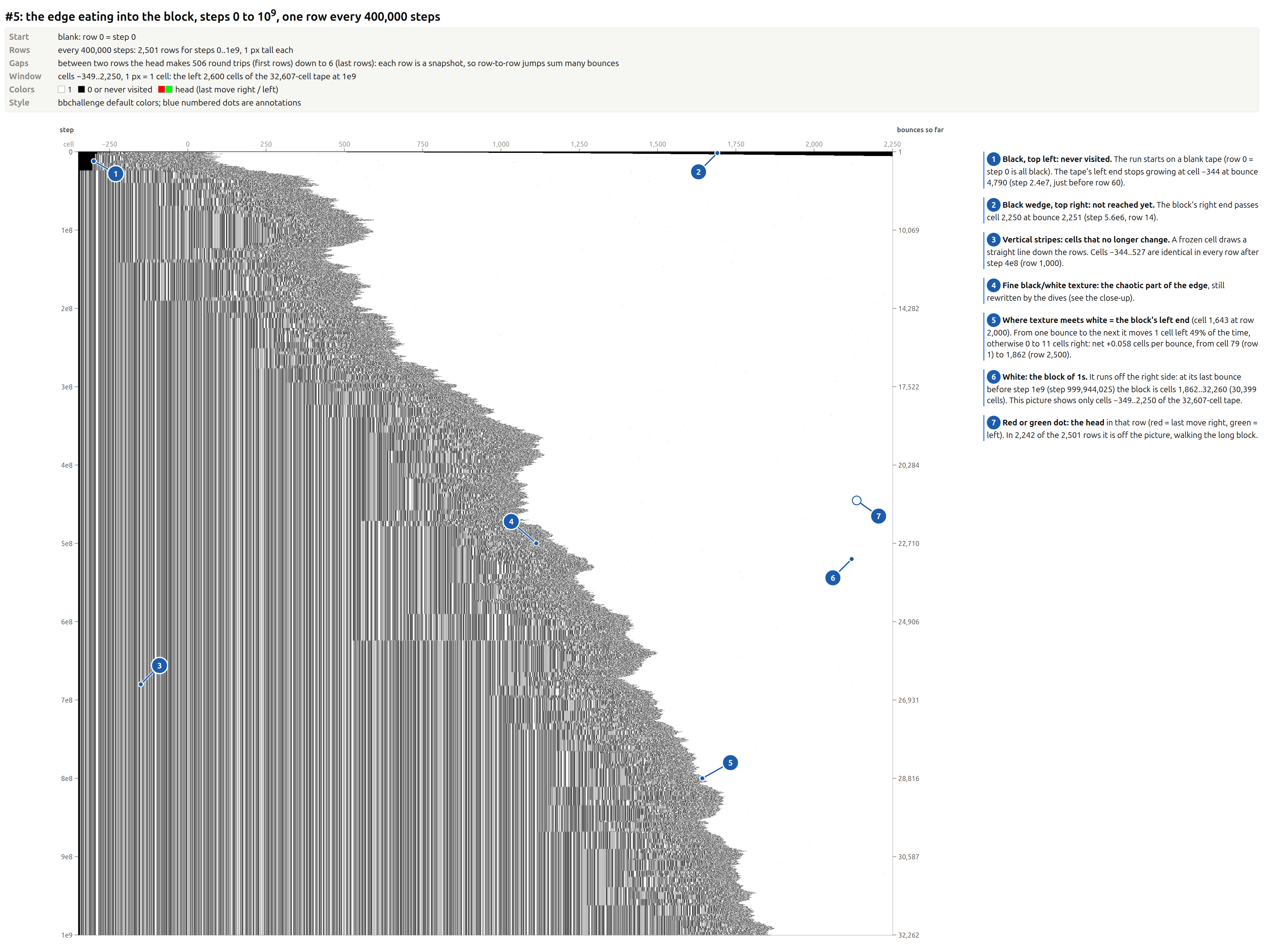Viewport: 1264px width, 952px height.
Task: Click the red head-moved-right swatch in Colors row
Action: click(162, 90)
